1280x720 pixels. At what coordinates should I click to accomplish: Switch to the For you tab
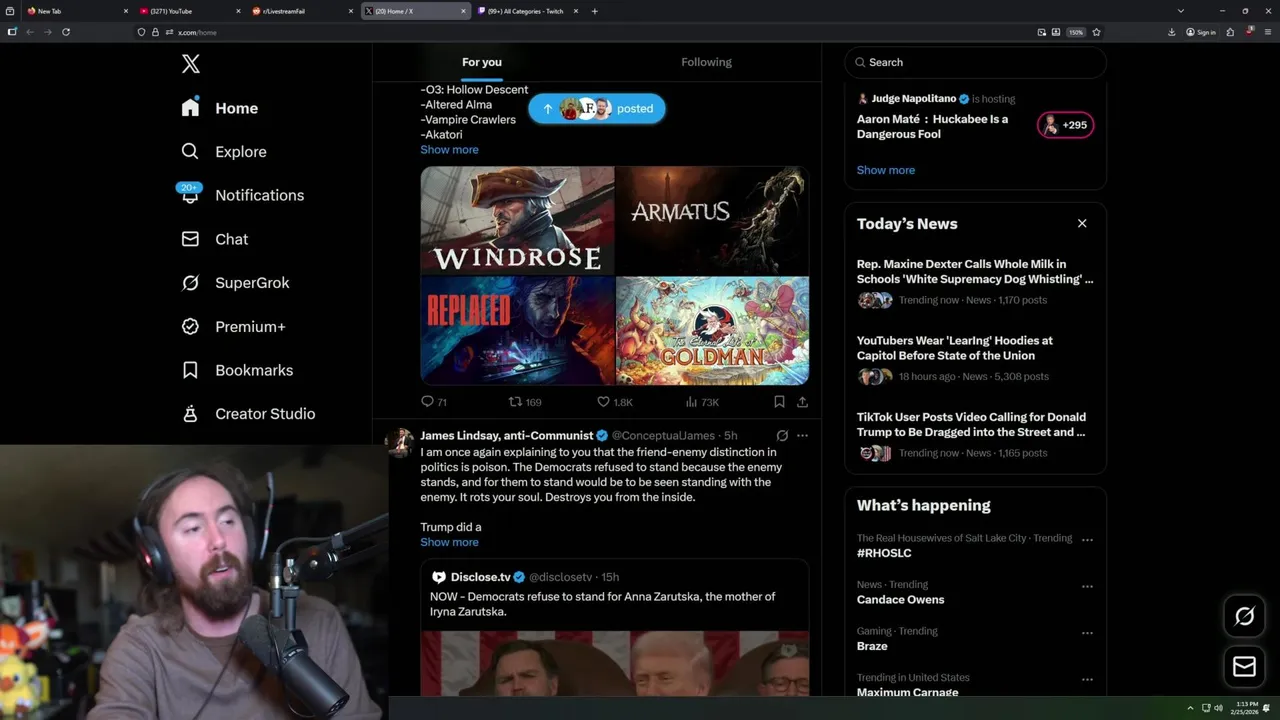[x=482, y=62]
